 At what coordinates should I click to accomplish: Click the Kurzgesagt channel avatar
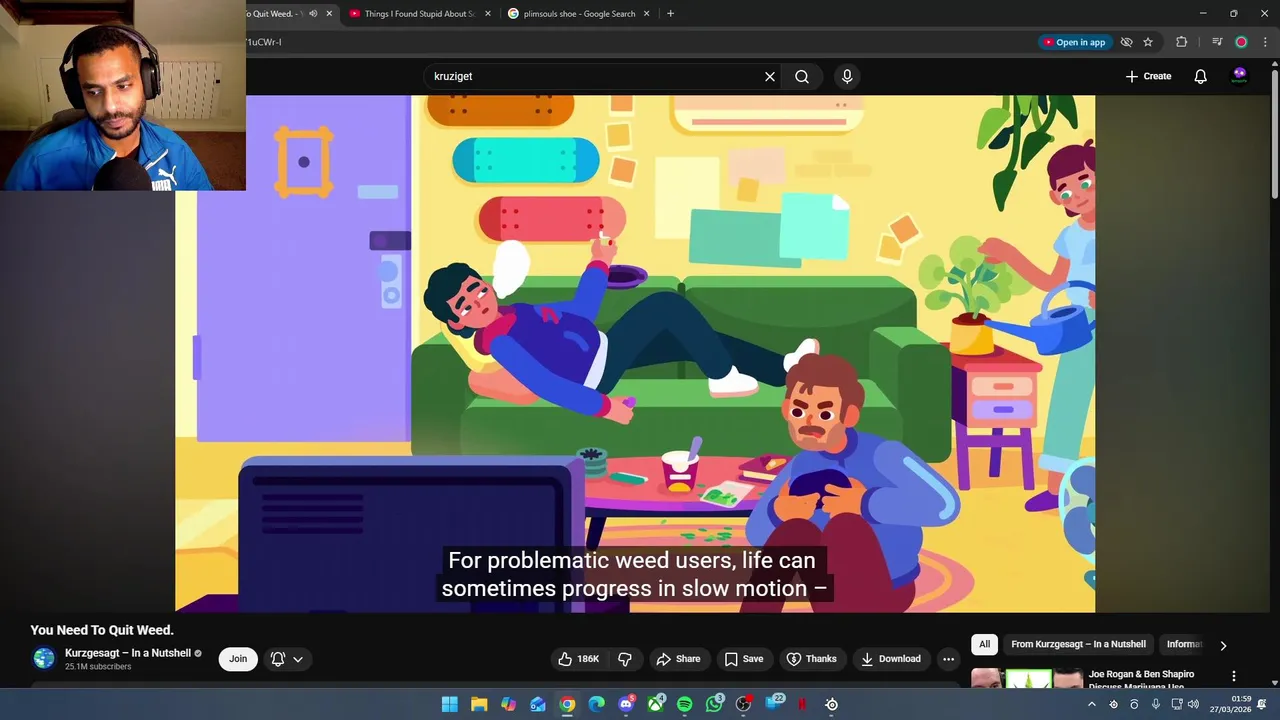tap(44, 658)
